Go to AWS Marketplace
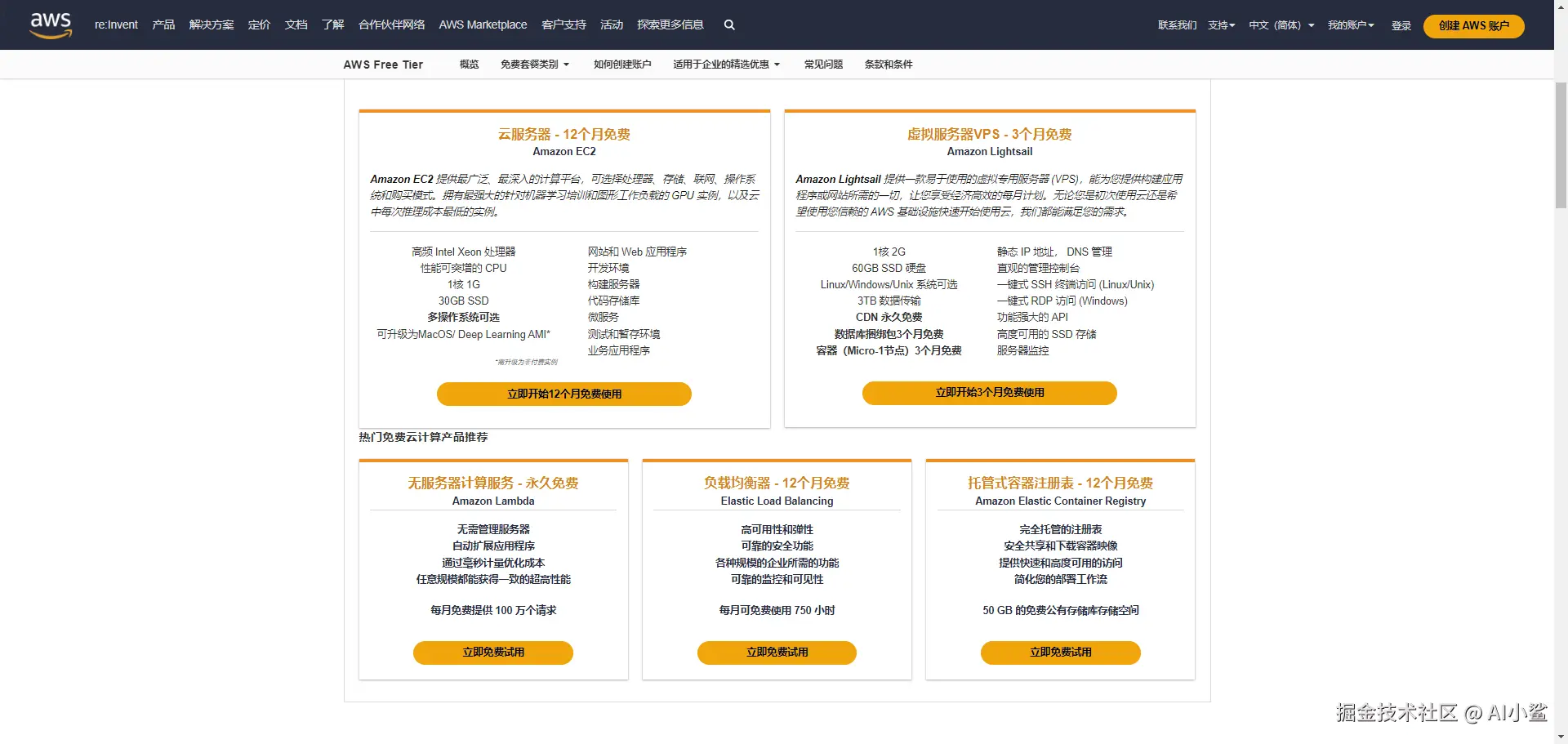The width and height of the screenshot is (1568, 744). [483, 25]
